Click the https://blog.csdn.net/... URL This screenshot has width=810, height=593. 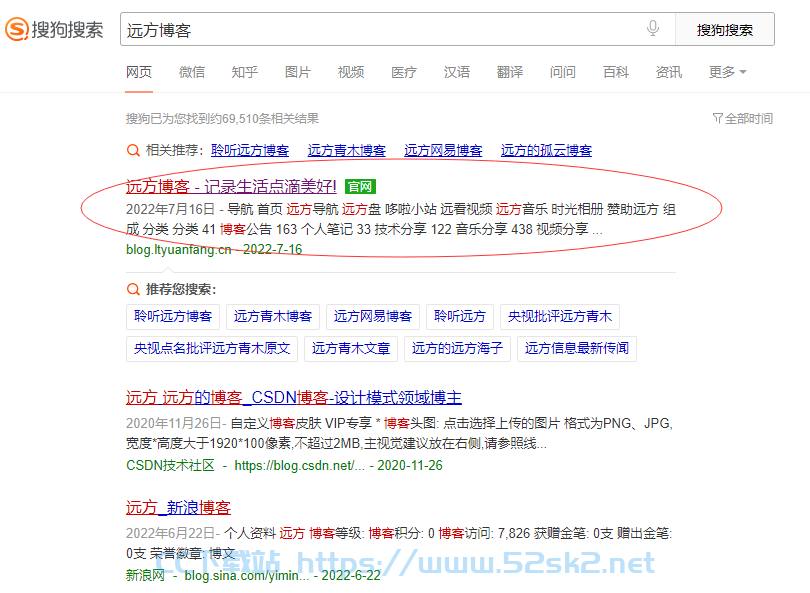[300, 465]
